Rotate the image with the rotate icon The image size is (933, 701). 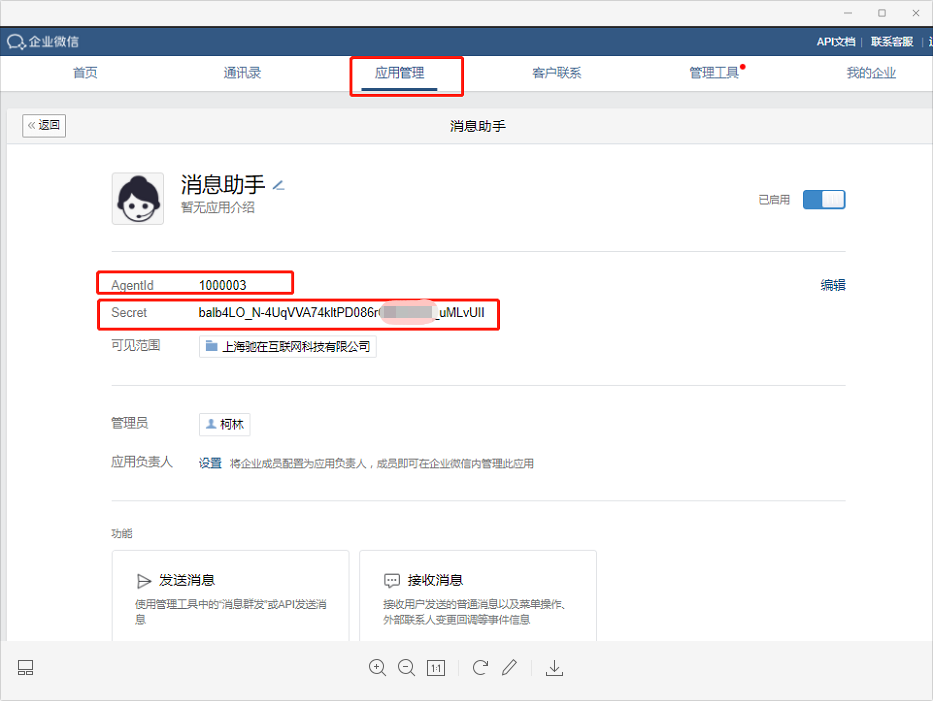(x=480, y=668)
